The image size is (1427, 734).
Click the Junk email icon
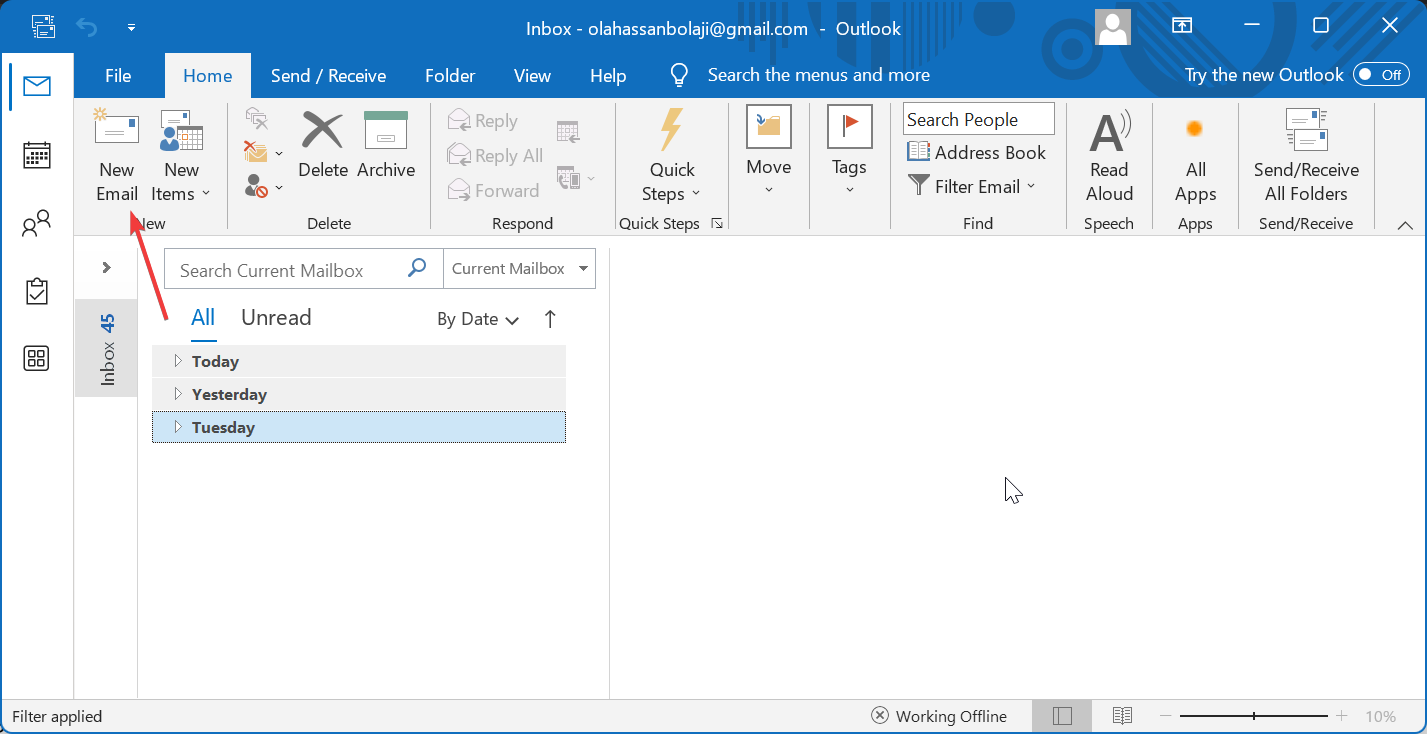point(256,153)
